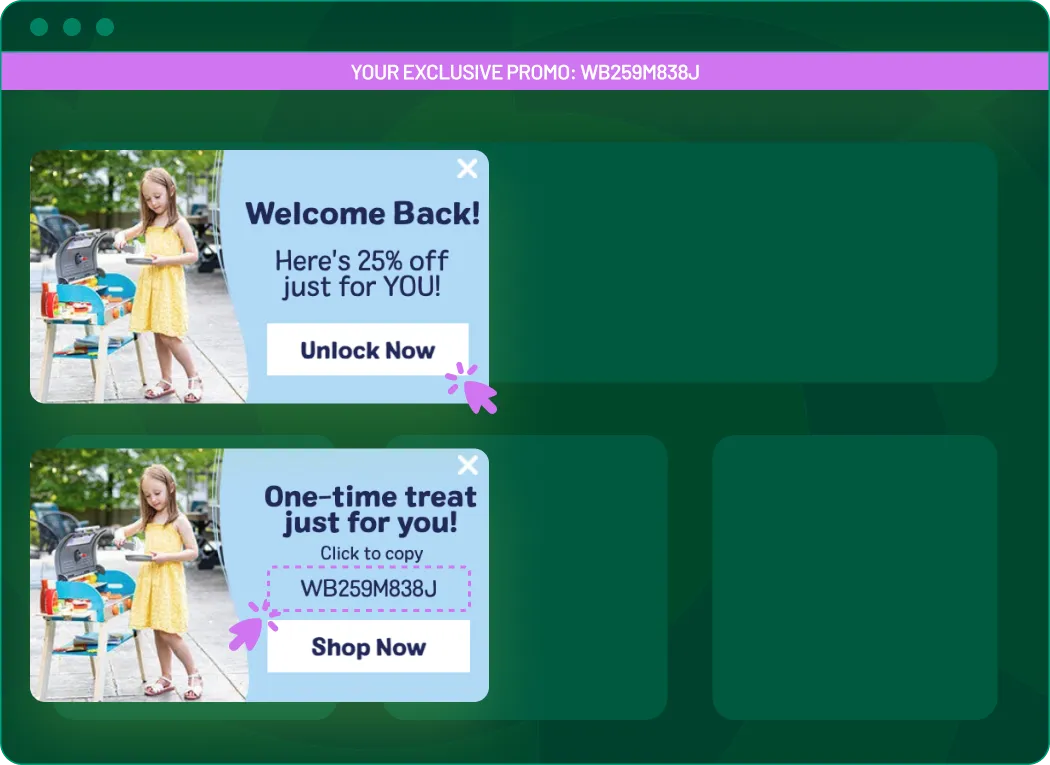Click the middle green window dot
The image size is (1050, 765).
pyautogui.click(x=72, y=27)
